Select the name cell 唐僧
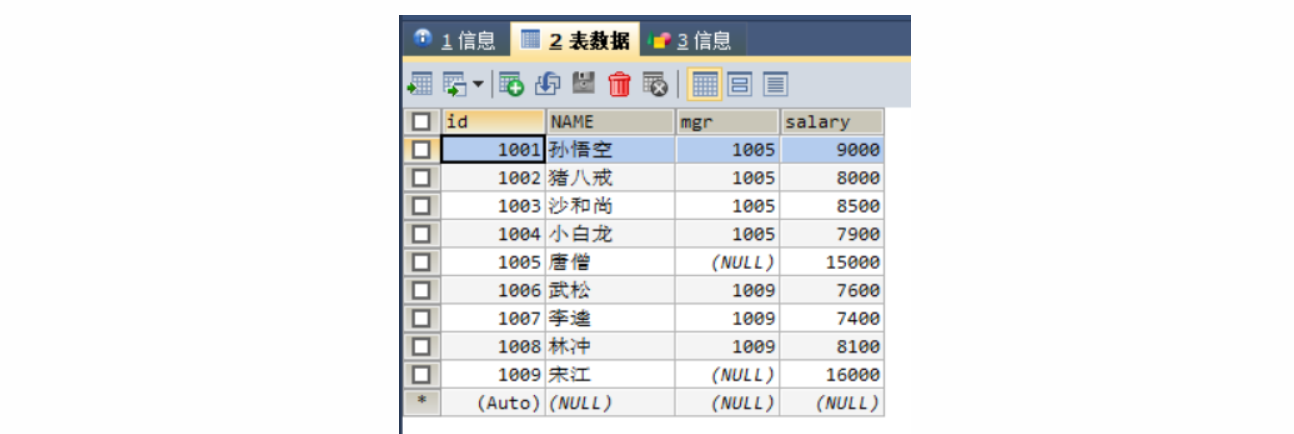The image size is (1294, 434). [x=610, y=262]
